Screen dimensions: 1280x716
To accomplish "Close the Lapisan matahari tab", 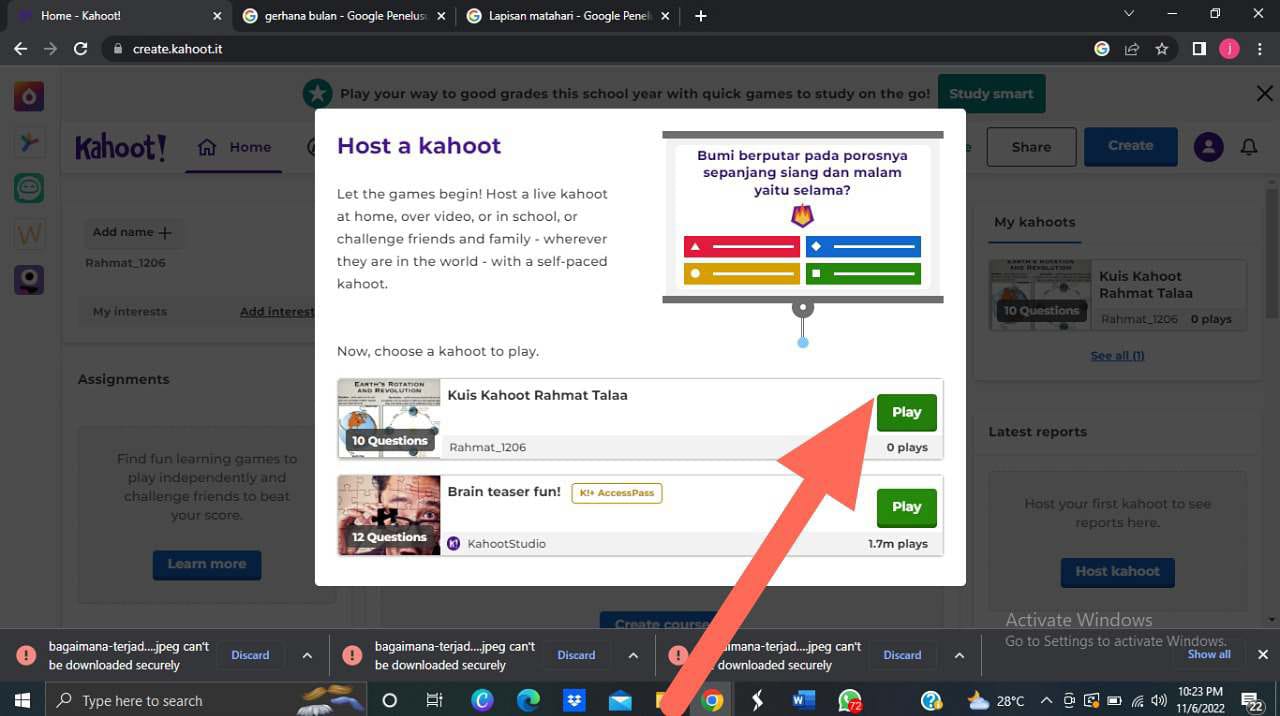I will coord(665,16).
